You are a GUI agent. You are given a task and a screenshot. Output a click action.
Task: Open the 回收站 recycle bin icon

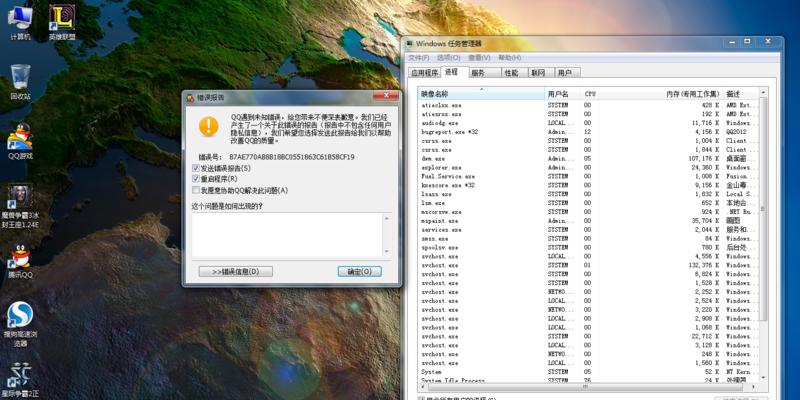[x=20, y=81]
